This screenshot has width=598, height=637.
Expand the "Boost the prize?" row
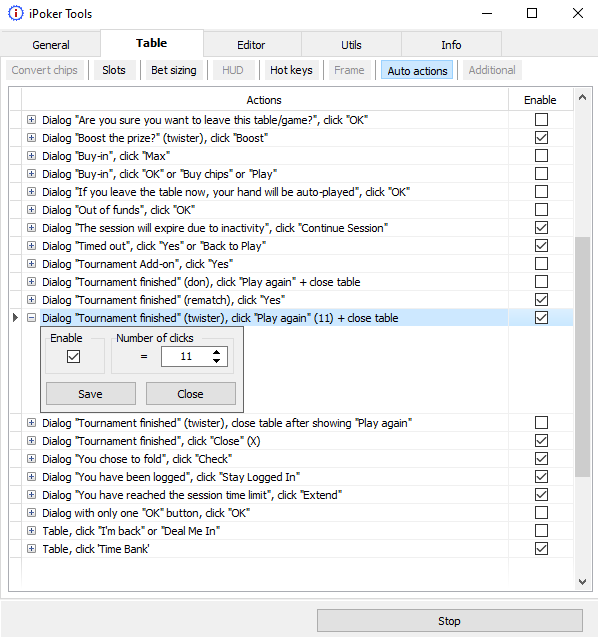31,138
